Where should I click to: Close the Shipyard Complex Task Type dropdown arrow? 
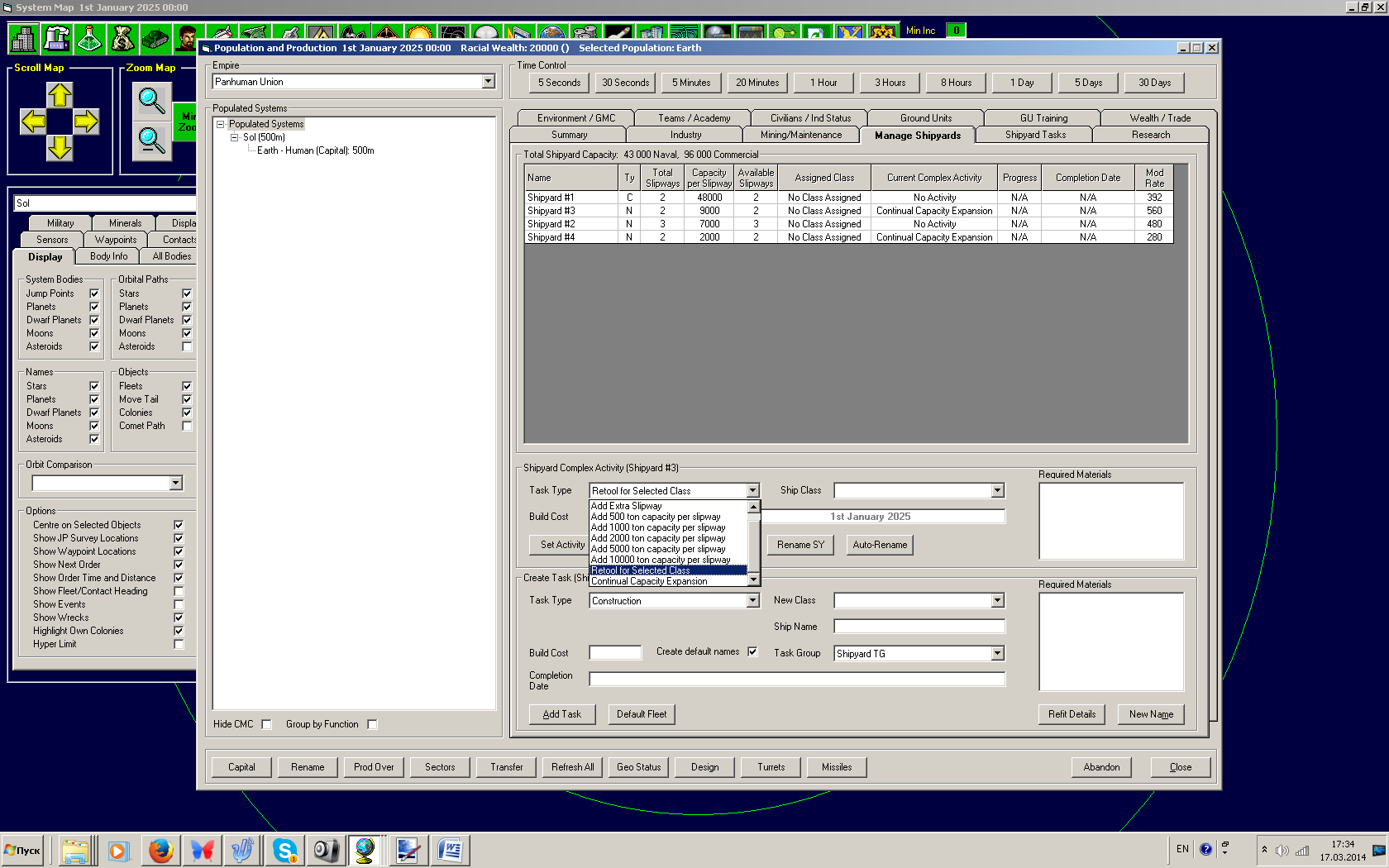pyautogui.click(x=752, y=491)
